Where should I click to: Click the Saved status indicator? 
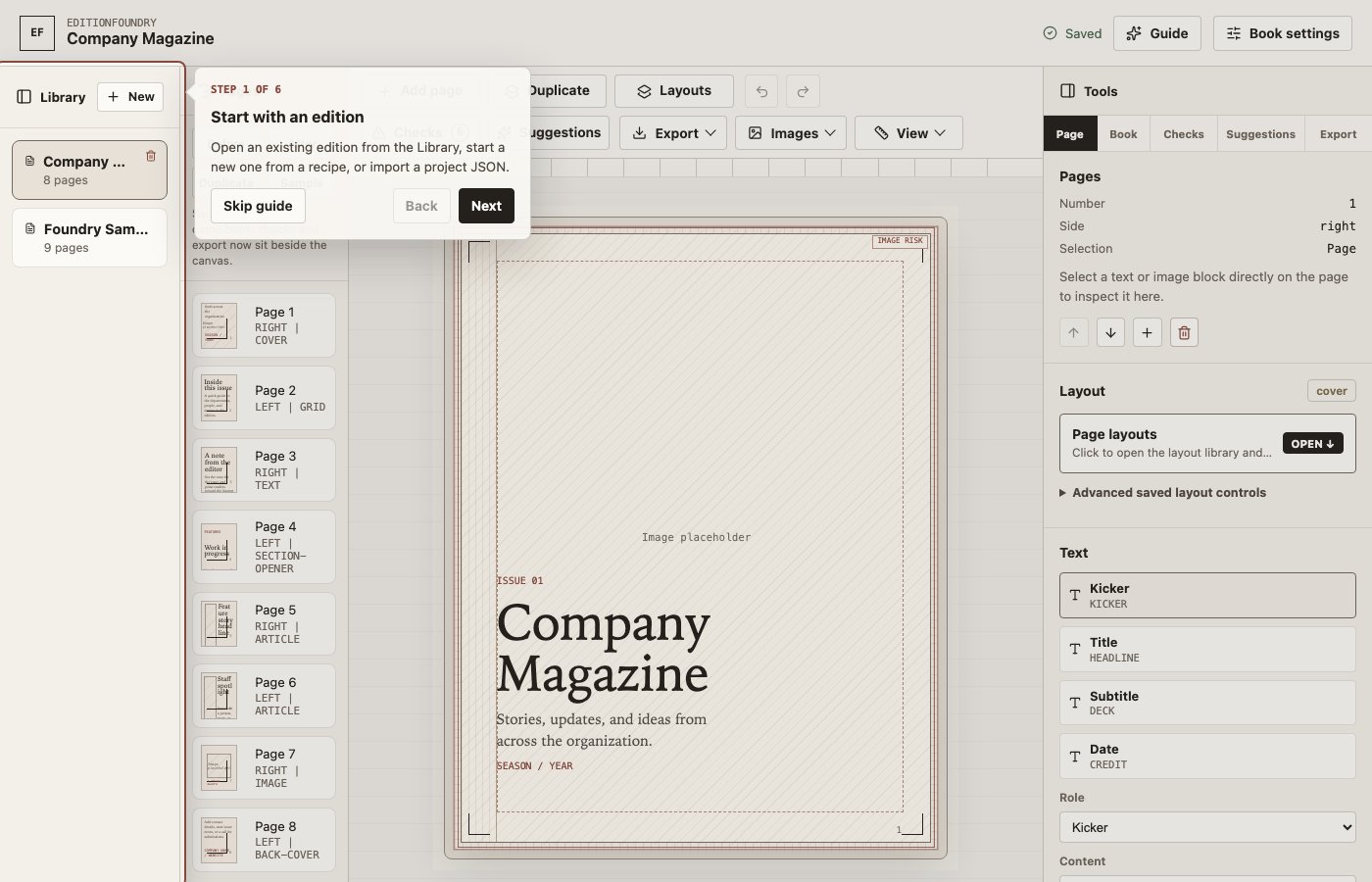pyautogui.click(x=1072, y=33)
